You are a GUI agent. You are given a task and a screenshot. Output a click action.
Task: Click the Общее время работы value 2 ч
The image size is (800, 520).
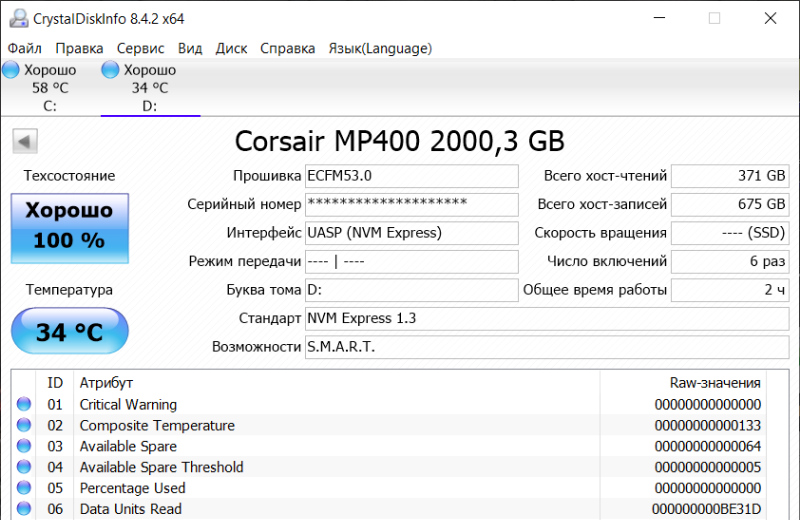[x=730, y=290]
